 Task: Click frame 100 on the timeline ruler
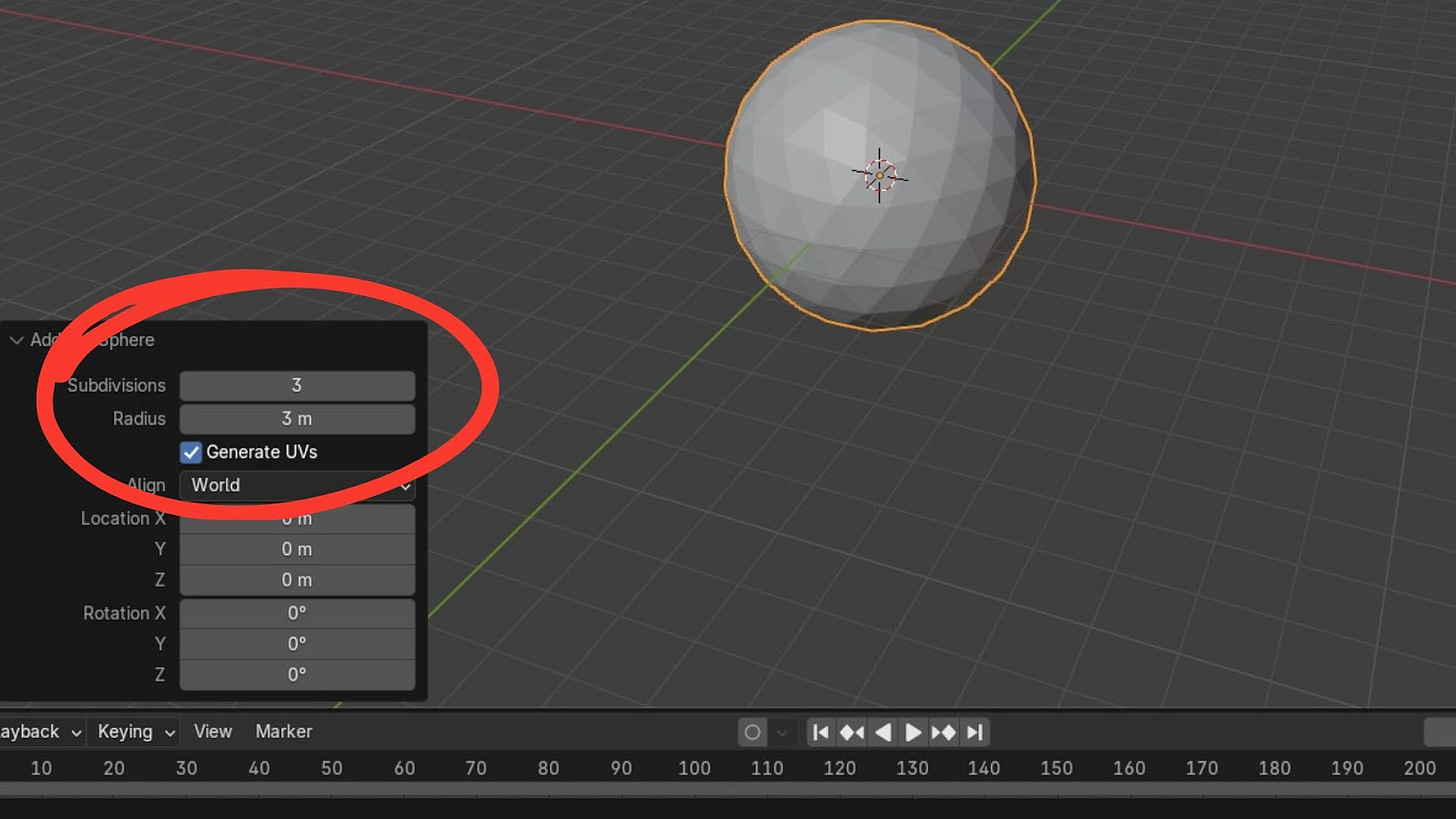[694, 768]
